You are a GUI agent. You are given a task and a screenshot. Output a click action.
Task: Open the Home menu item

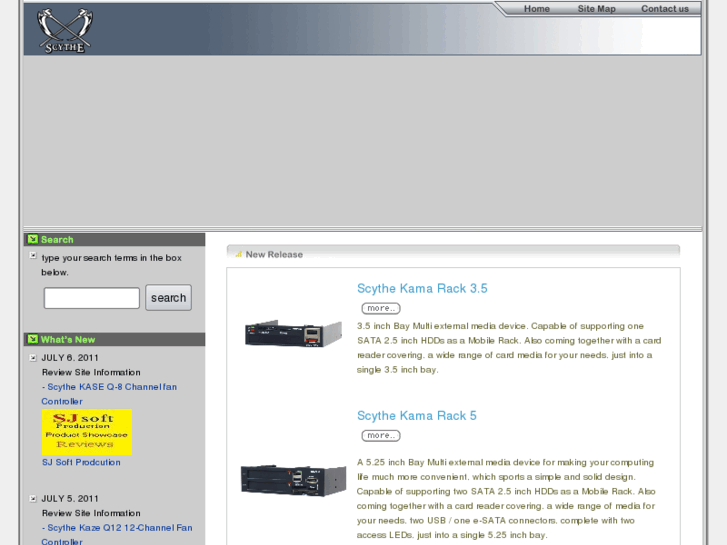coord(537,9)
